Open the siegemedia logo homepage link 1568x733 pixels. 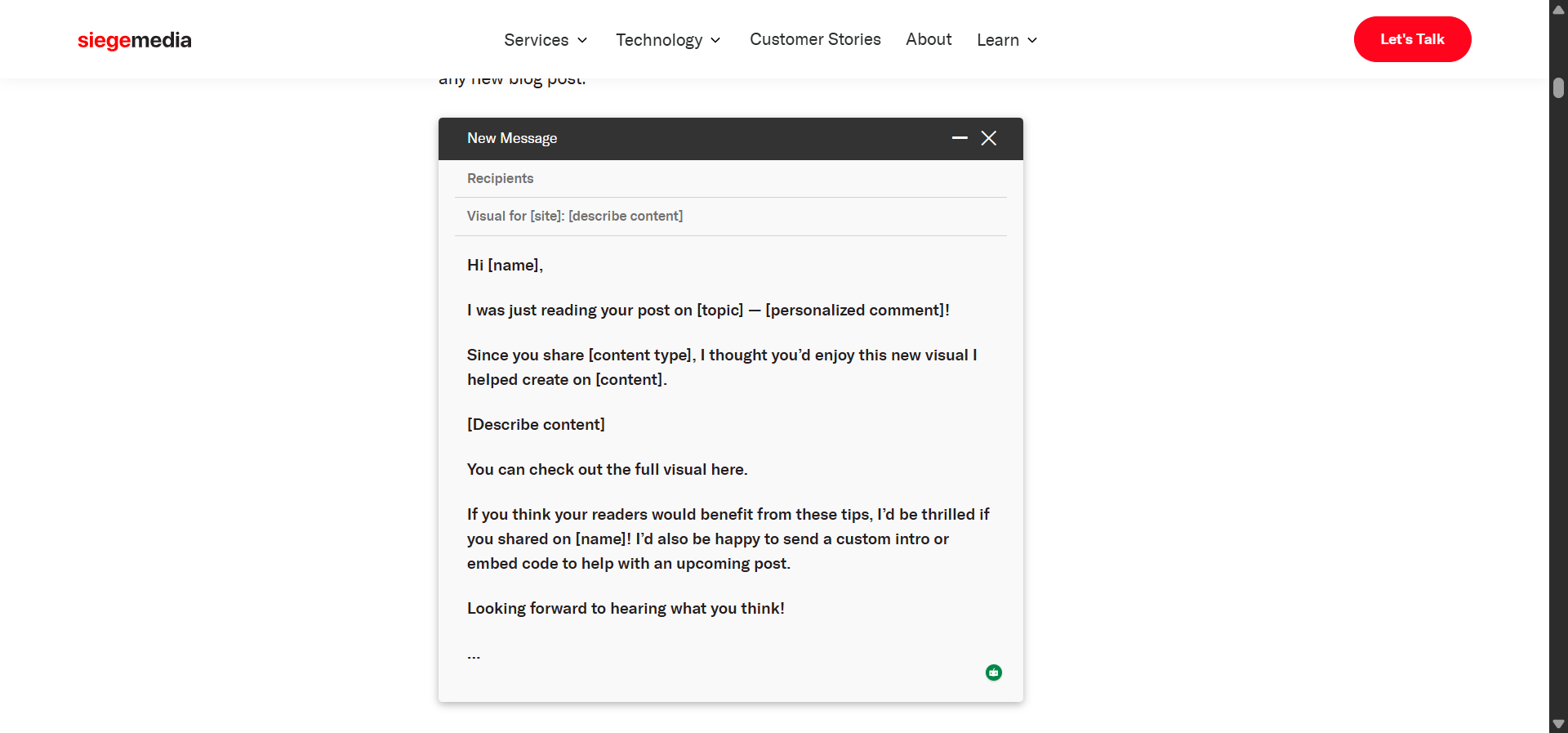(x=135, y=40)
